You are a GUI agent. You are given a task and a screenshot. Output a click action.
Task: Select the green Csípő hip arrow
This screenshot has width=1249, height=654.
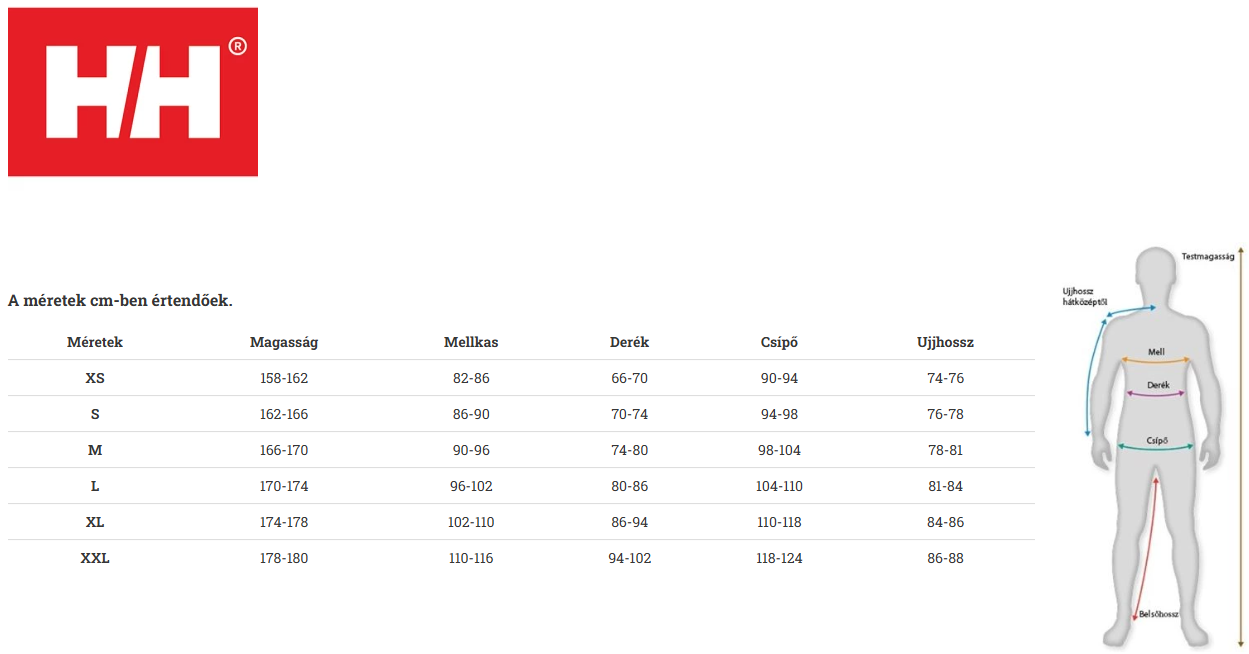1157,445
